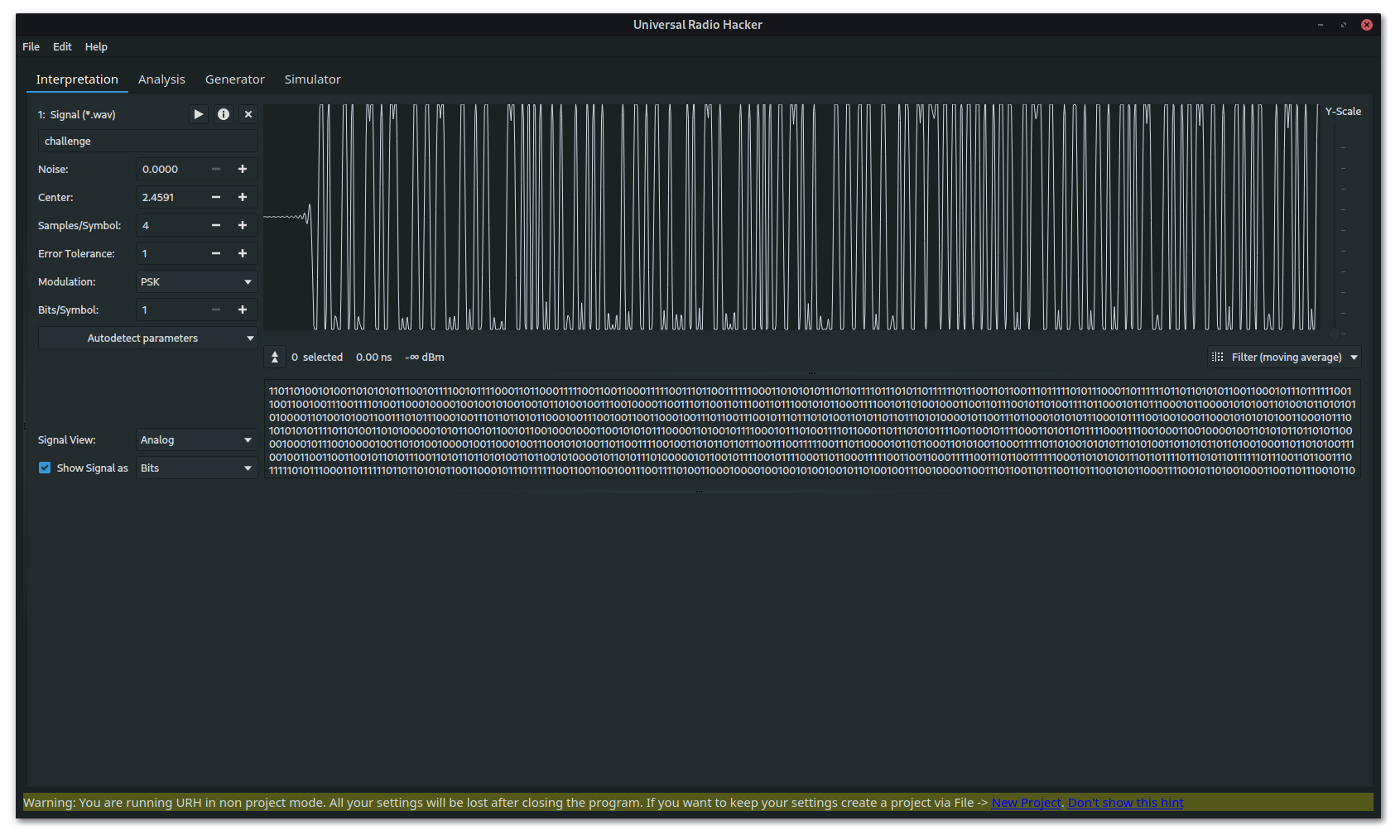Switch to the Generator tab

tap(235, 79)
